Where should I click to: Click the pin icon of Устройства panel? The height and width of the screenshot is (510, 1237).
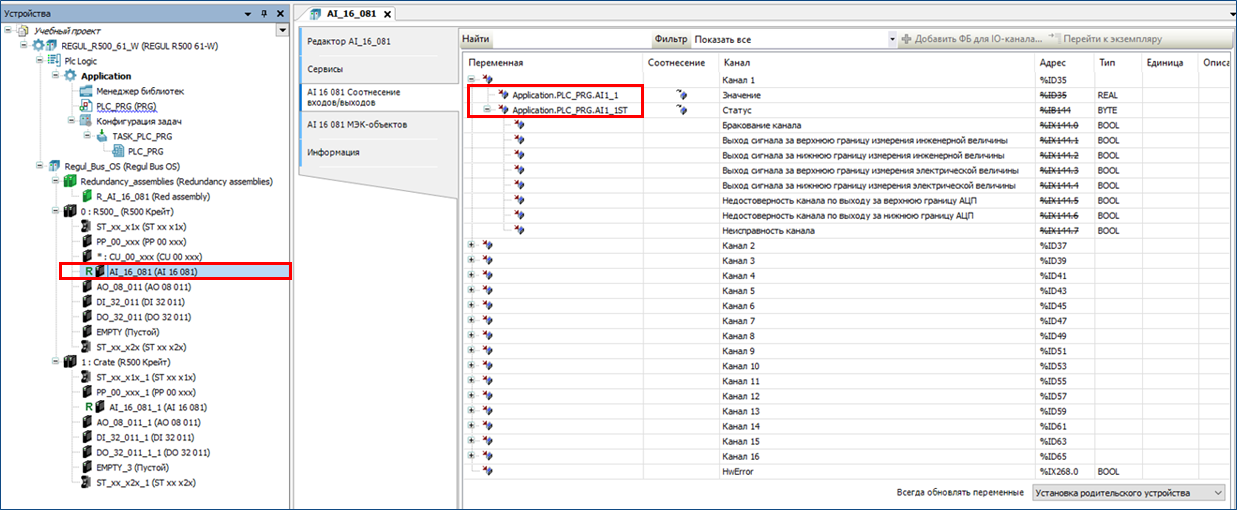coord(263,14)
